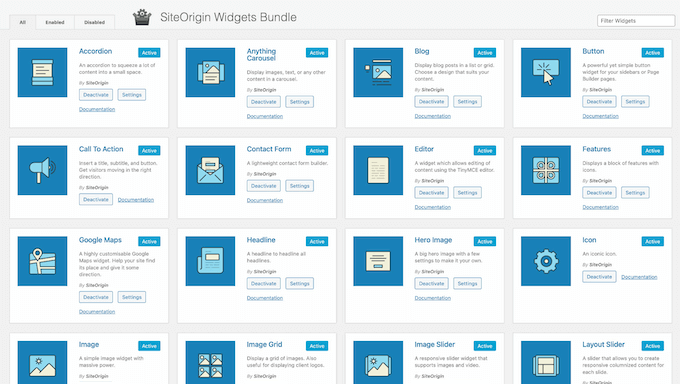Open Hero Image Documentation link
The image size is (680, 384).
click(433, 298)
